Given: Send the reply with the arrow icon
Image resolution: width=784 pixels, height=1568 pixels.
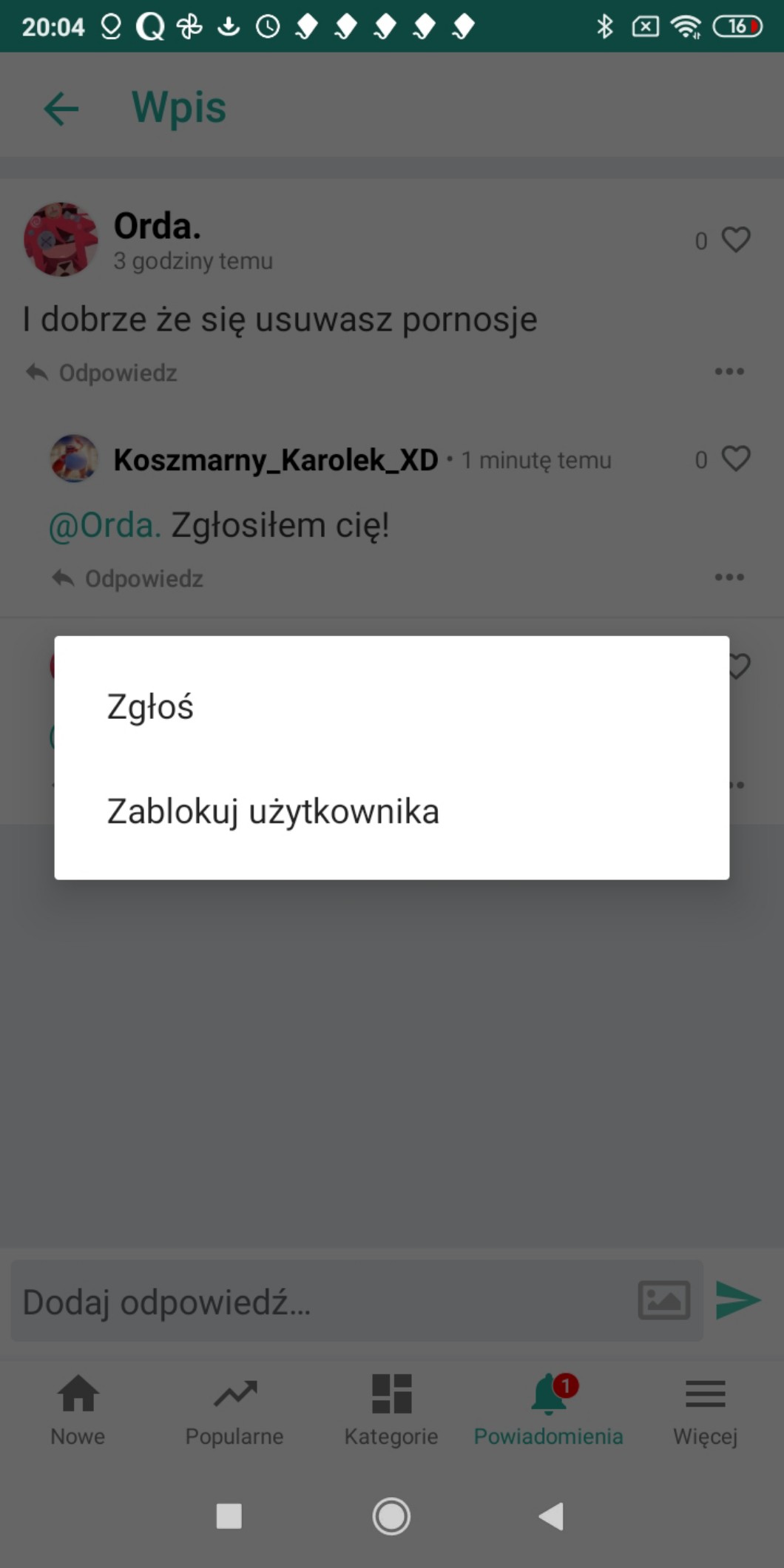Looking at the screenshot, I should (x=738, y=1300).
